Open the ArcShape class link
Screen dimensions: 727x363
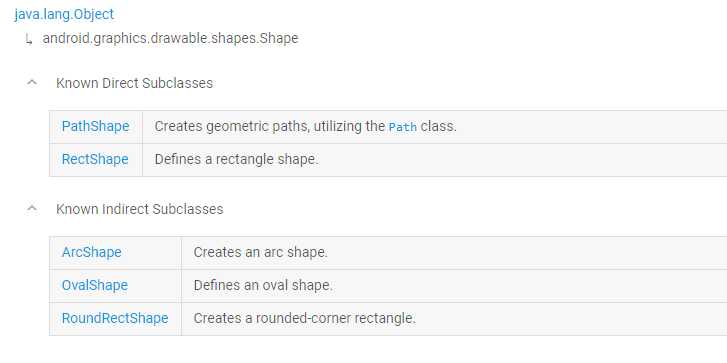click(x=91, y=252)
